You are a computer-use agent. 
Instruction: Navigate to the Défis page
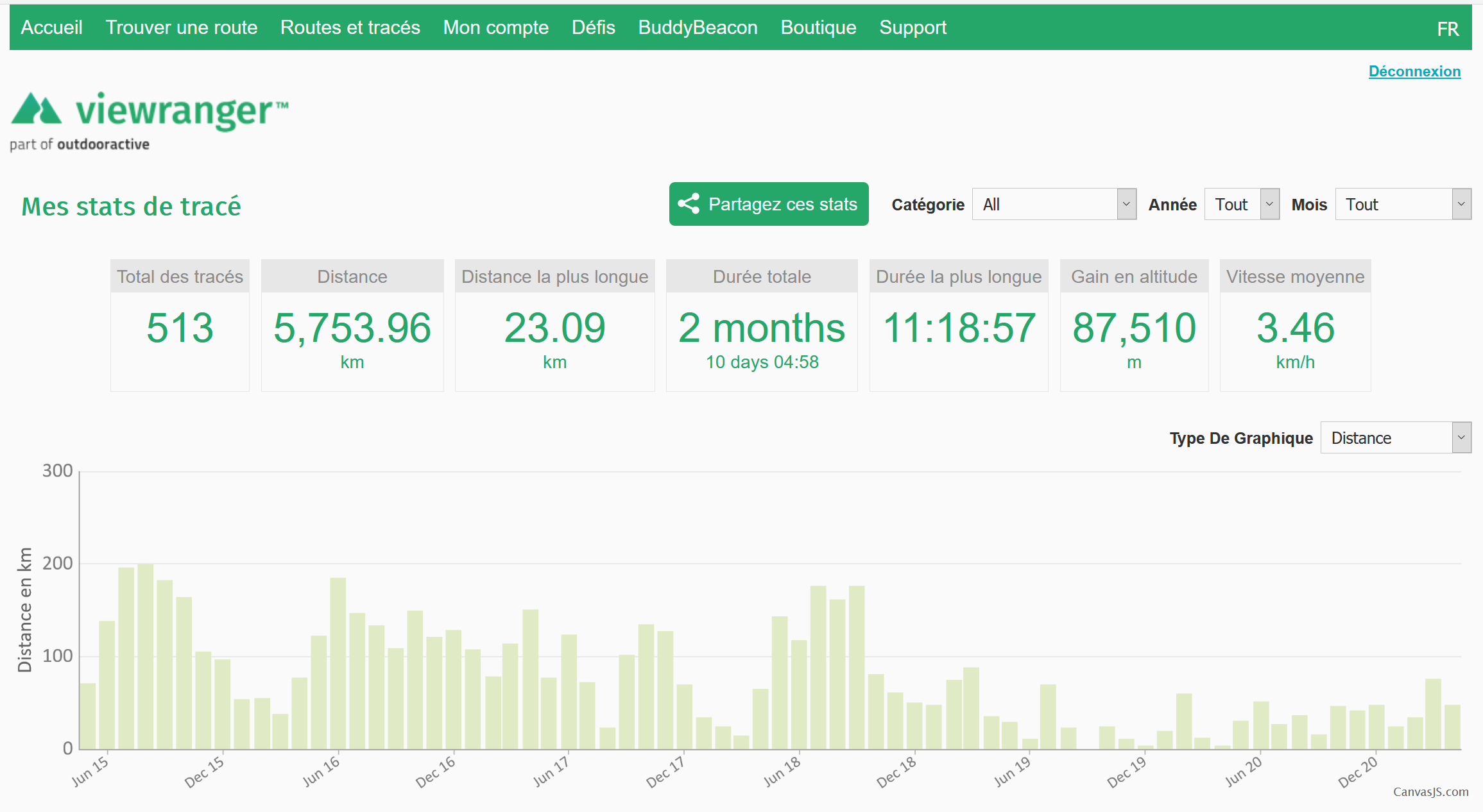coord(593,28)
